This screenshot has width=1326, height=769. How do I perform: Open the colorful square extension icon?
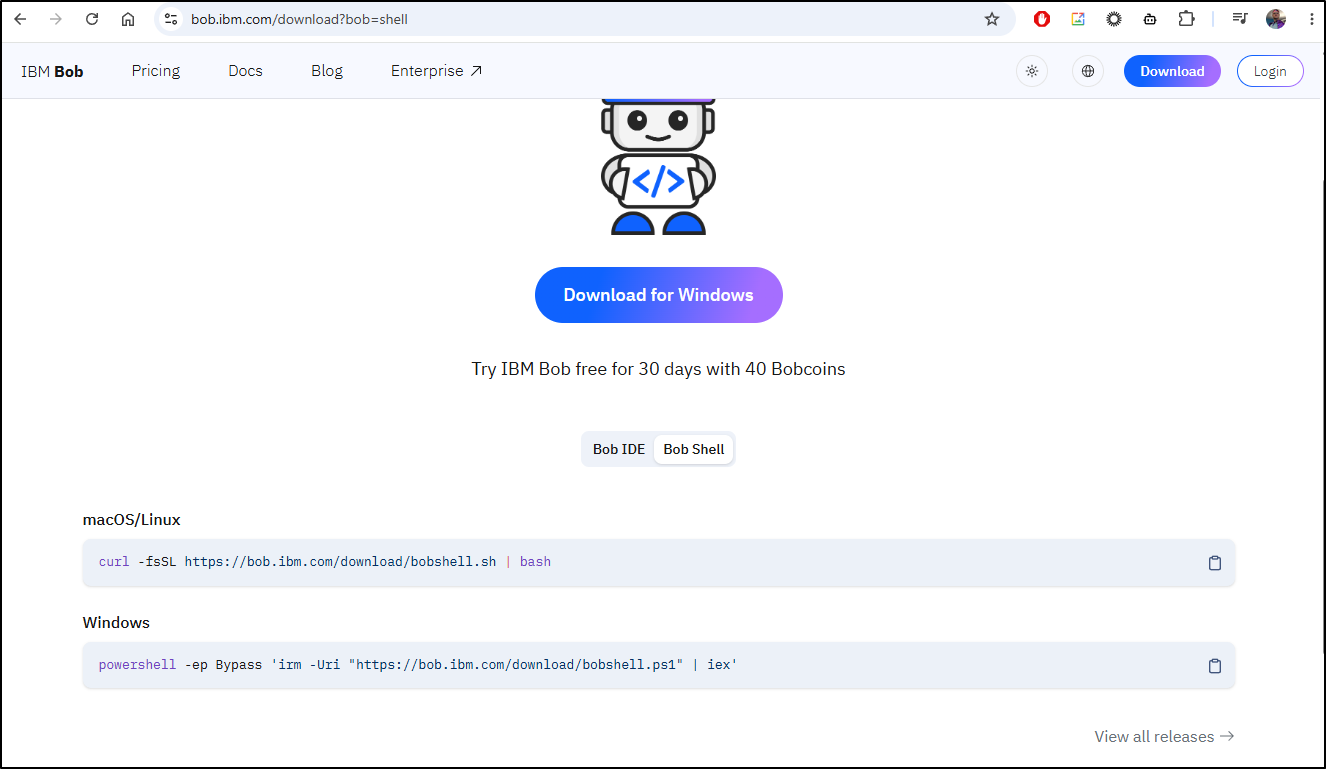1078,19
